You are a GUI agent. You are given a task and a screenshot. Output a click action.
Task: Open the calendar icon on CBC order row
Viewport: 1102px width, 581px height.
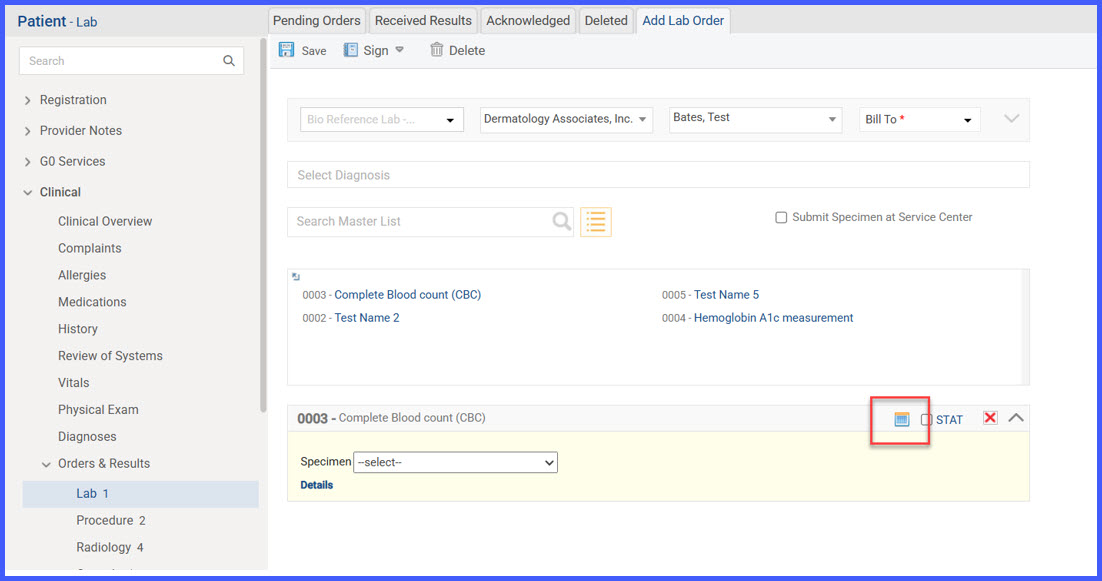tap(902, 419)
